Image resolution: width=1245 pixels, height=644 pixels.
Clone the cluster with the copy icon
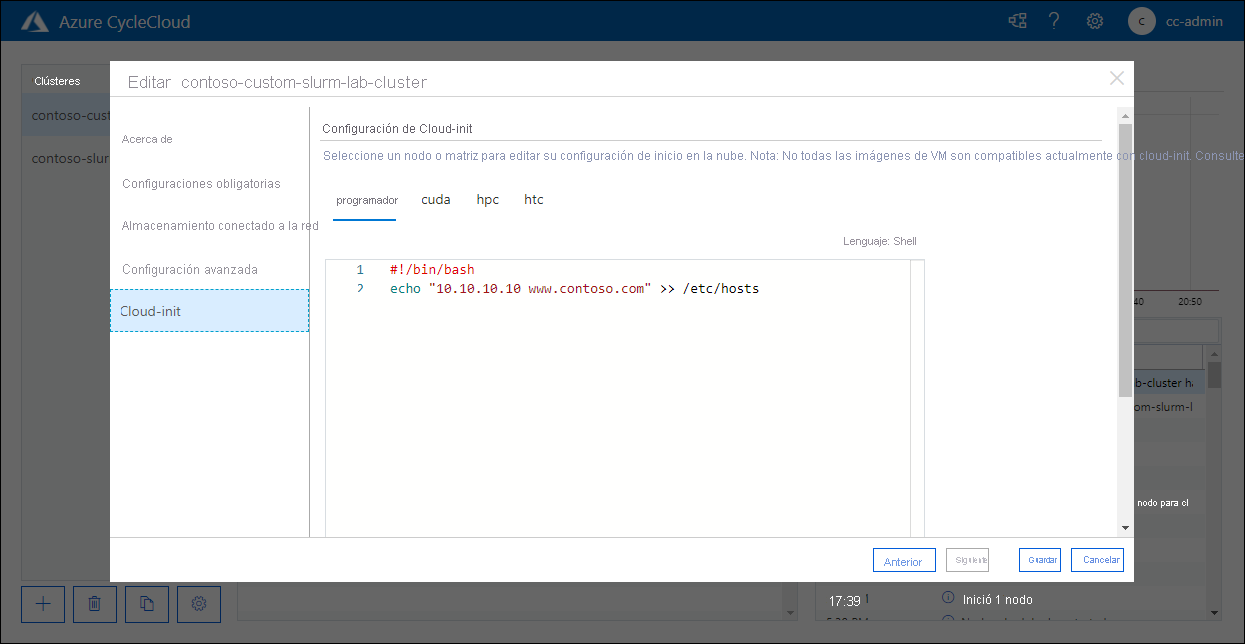147,604
